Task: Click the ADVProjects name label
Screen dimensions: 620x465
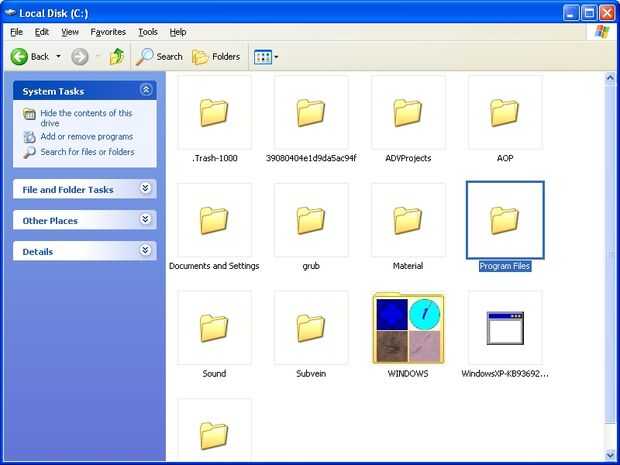Action: pos(408,158)
